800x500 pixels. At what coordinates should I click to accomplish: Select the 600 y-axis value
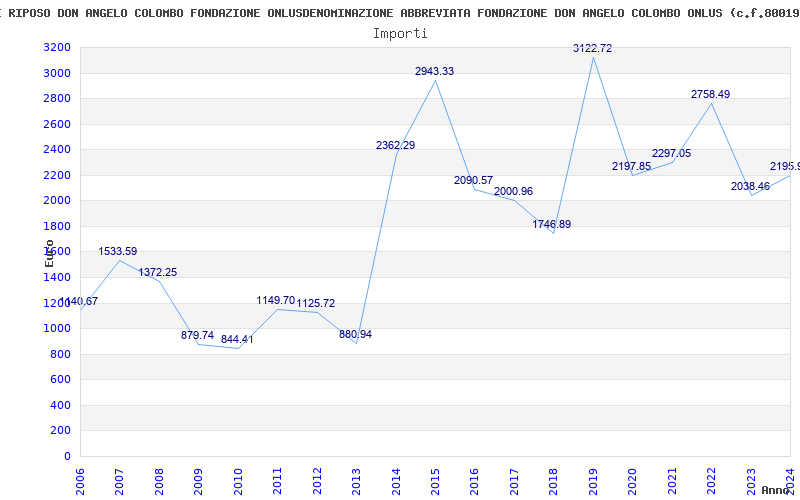click(61, 380)
